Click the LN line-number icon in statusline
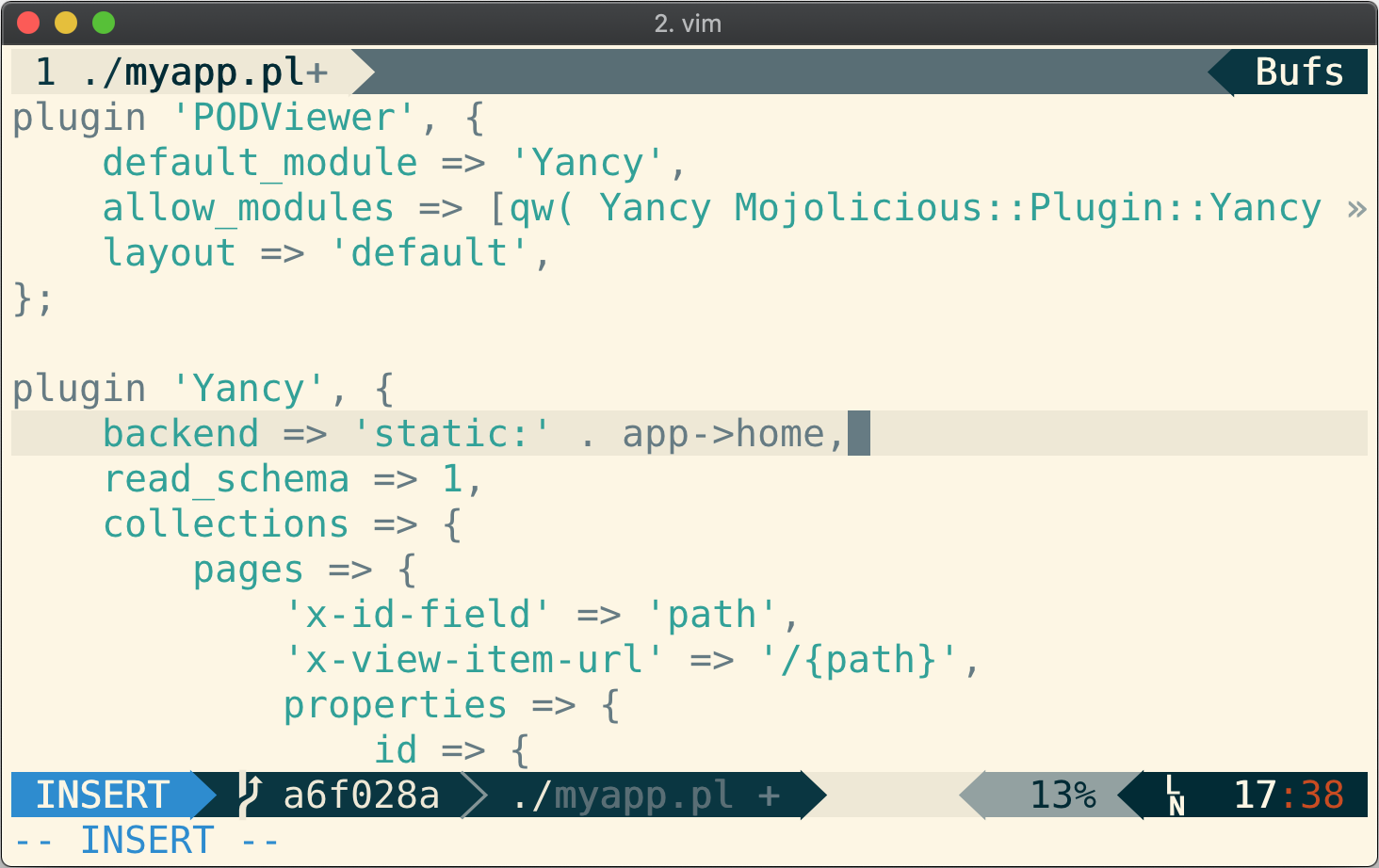 [x=1175, y=796]
